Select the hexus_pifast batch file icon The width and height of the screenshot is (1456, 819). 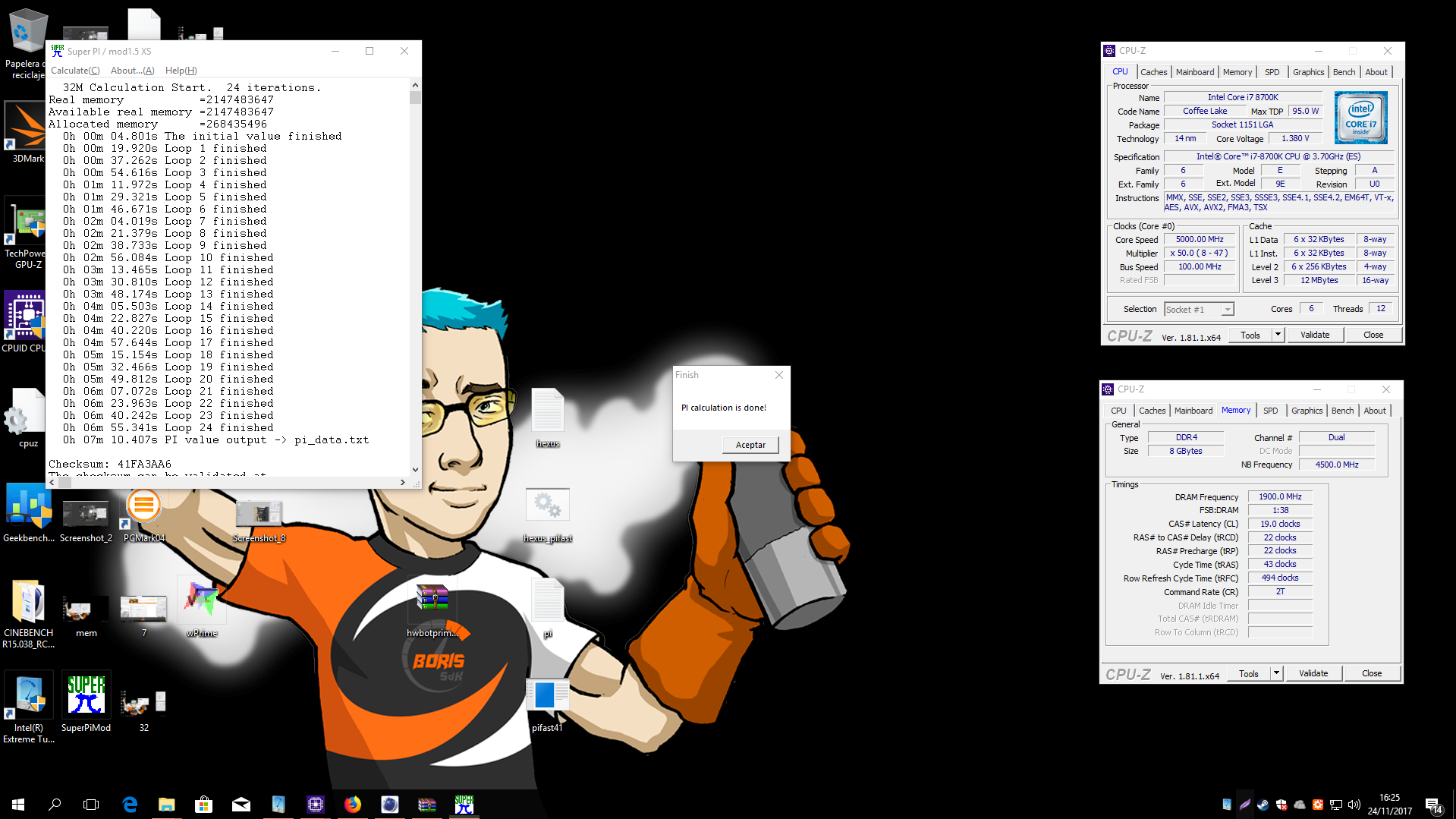pos(547,515)
